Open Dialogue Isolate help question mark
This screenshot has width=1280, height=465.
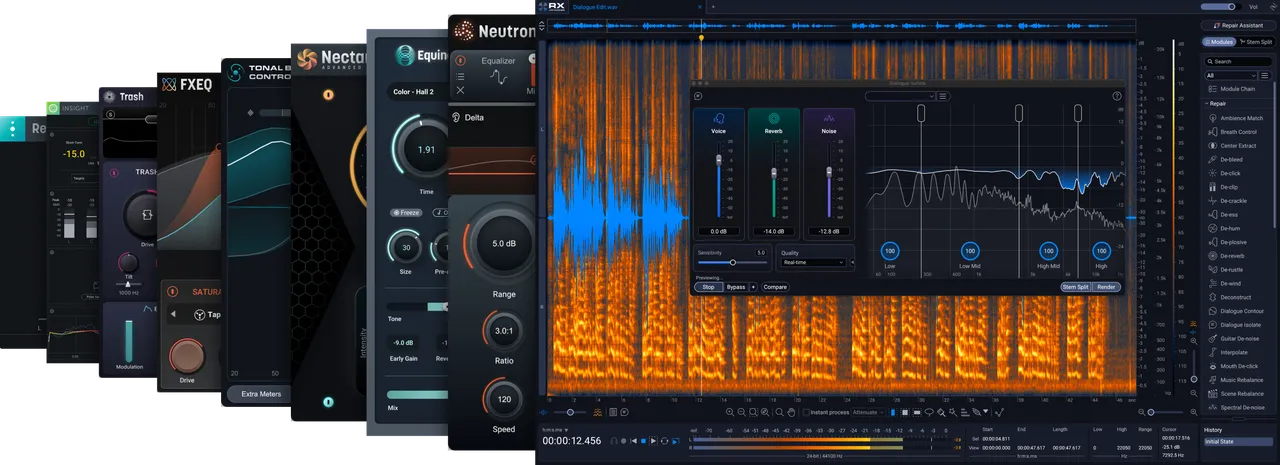tap(1117, 96)
